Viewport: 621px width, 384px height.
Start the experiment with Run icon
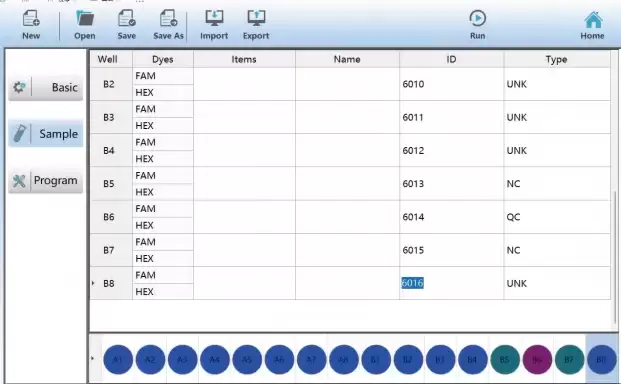pyautogui.click(x=478, y=25)
